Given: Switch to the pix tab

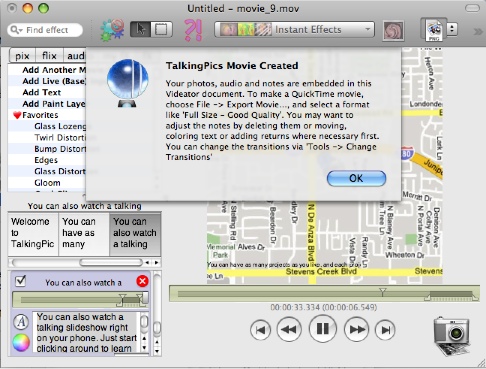Looking at the screenshot, I should click(x=22, y=56).
